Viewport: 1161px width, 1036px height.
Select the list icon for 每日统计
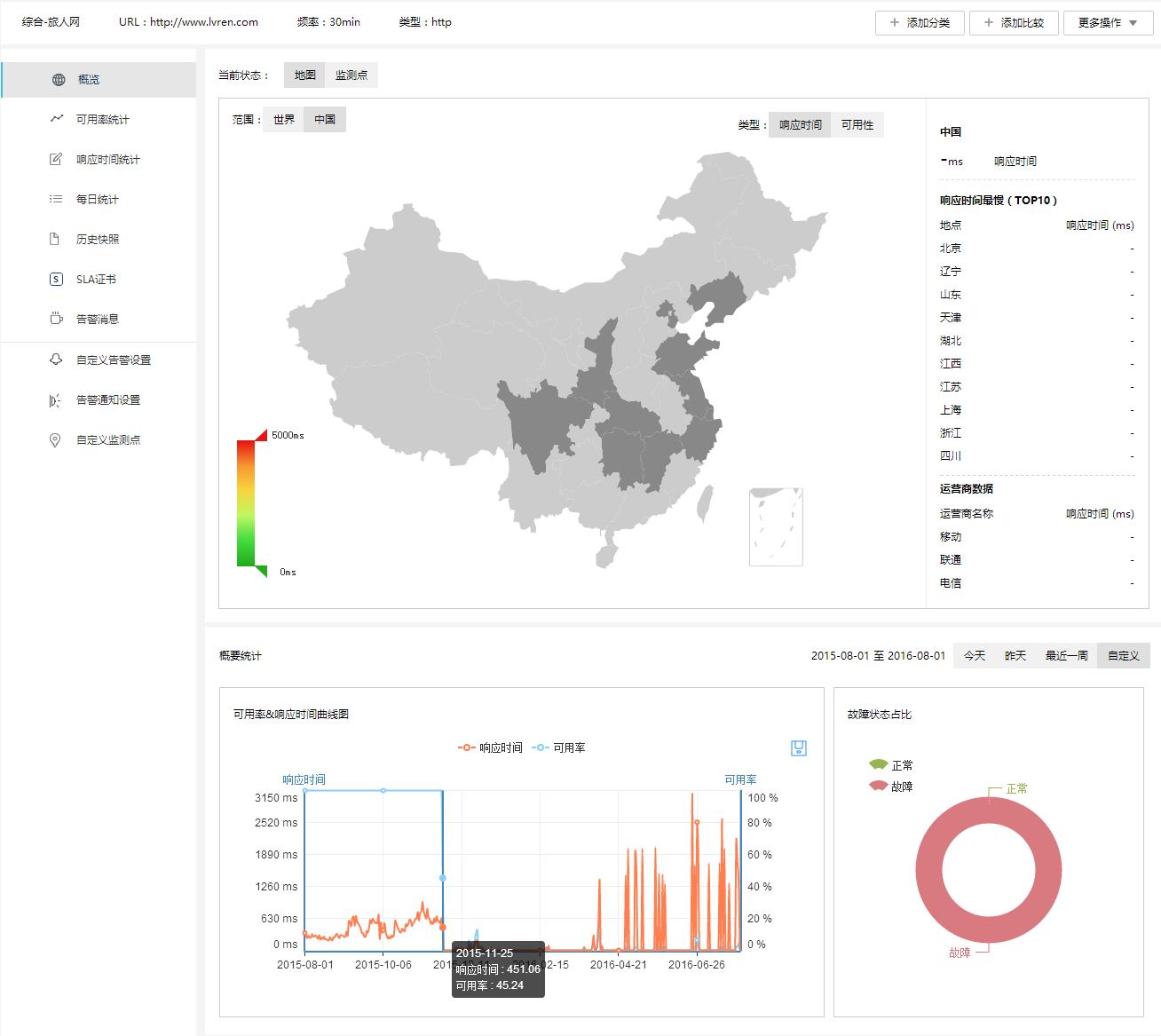pos(56,199)
